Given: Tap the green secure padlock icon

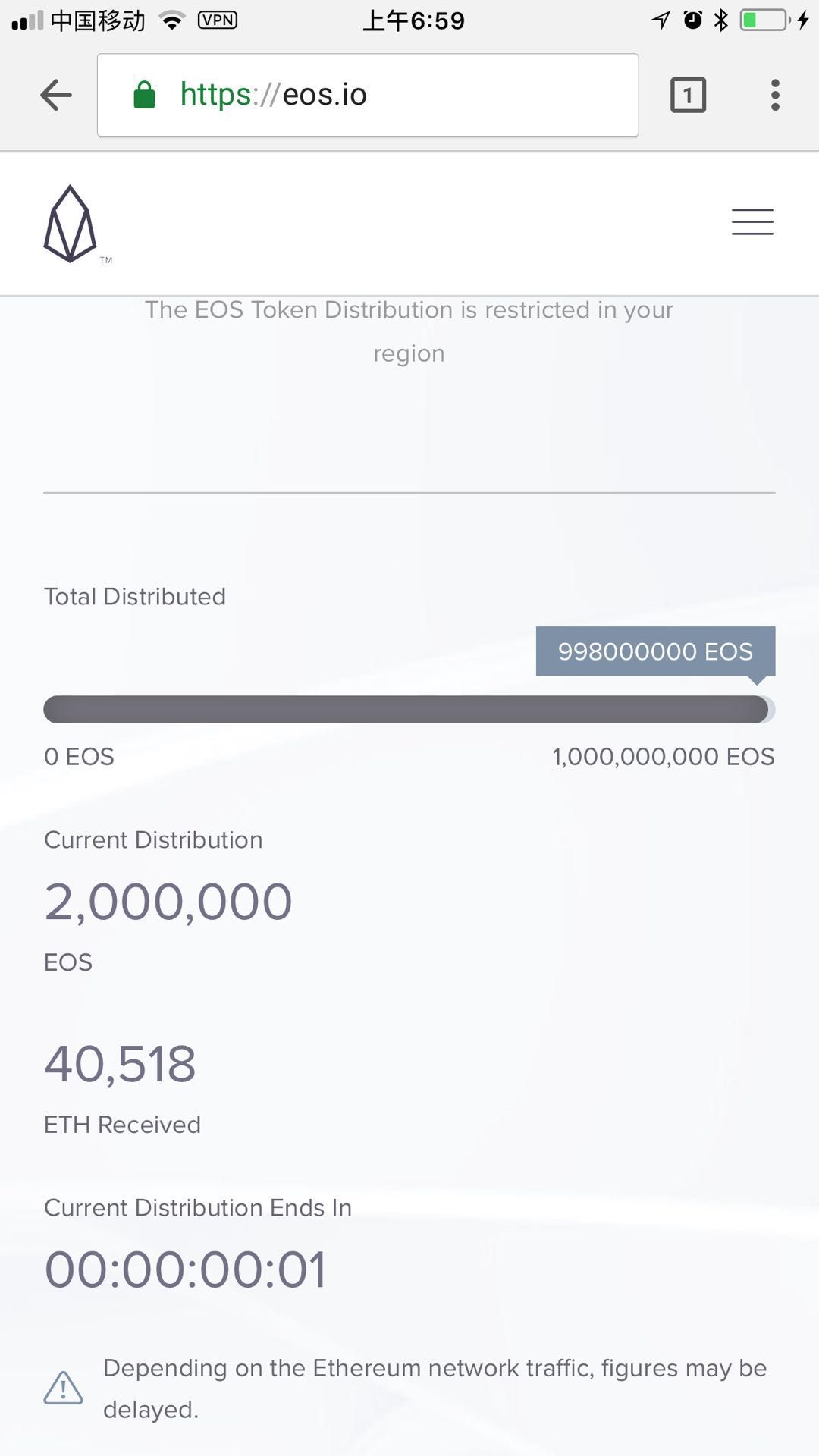Looking at the screenshot, I should click(144, 96).
